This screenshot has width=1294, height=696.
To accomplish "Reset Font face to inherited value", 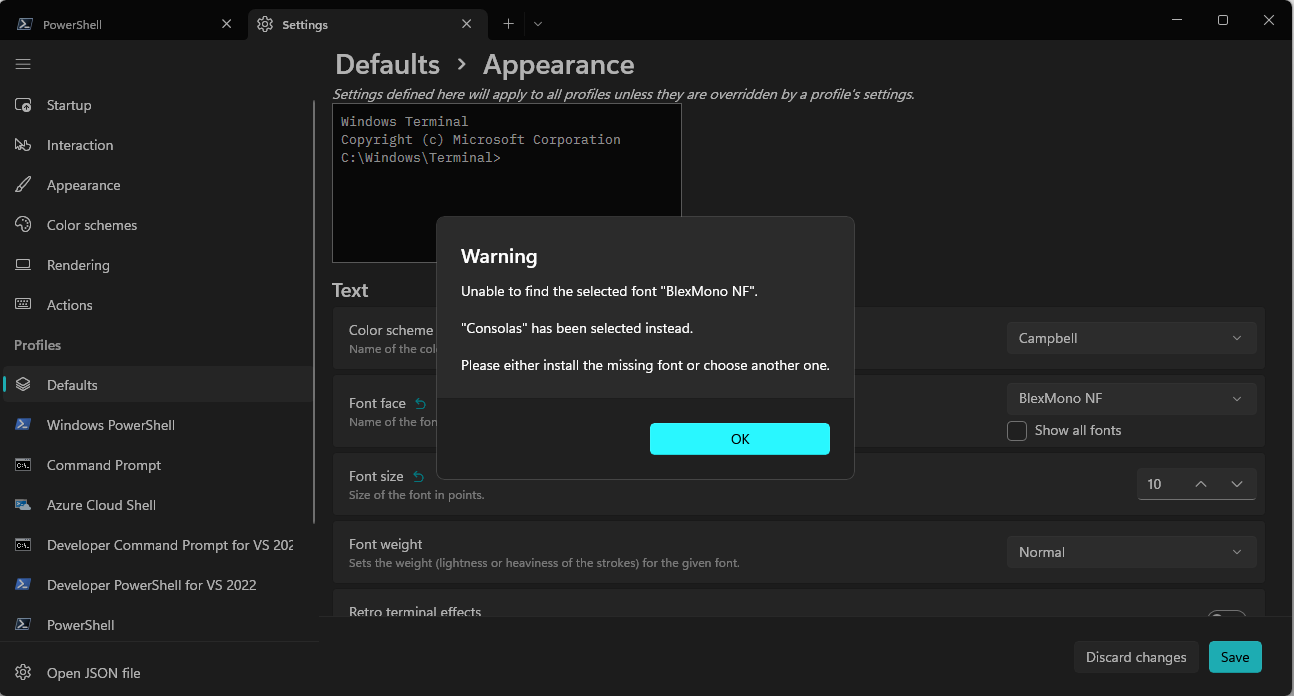I will click(x=420, y=404).
